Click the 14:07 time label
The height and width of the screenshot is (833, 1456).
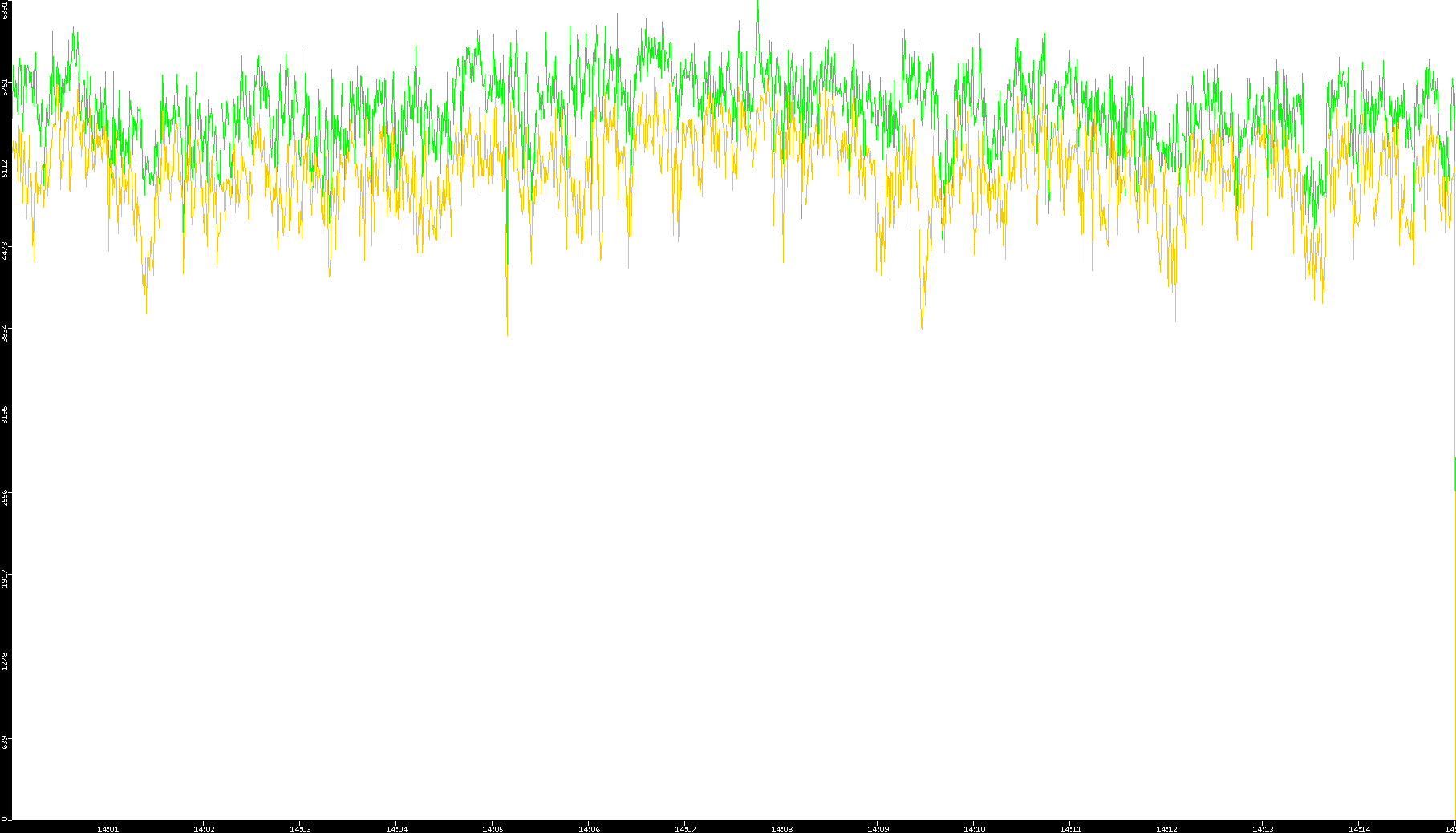click(x=685, y=829)
